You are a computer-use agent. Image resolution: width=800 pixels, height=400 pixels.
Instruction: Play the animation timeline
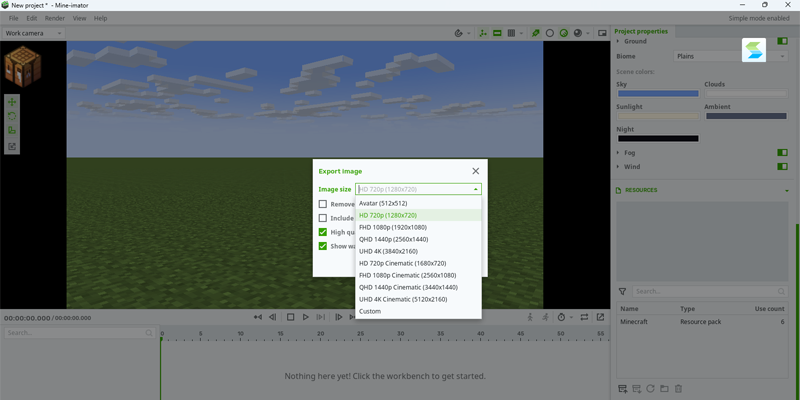[x=305, y=317]
